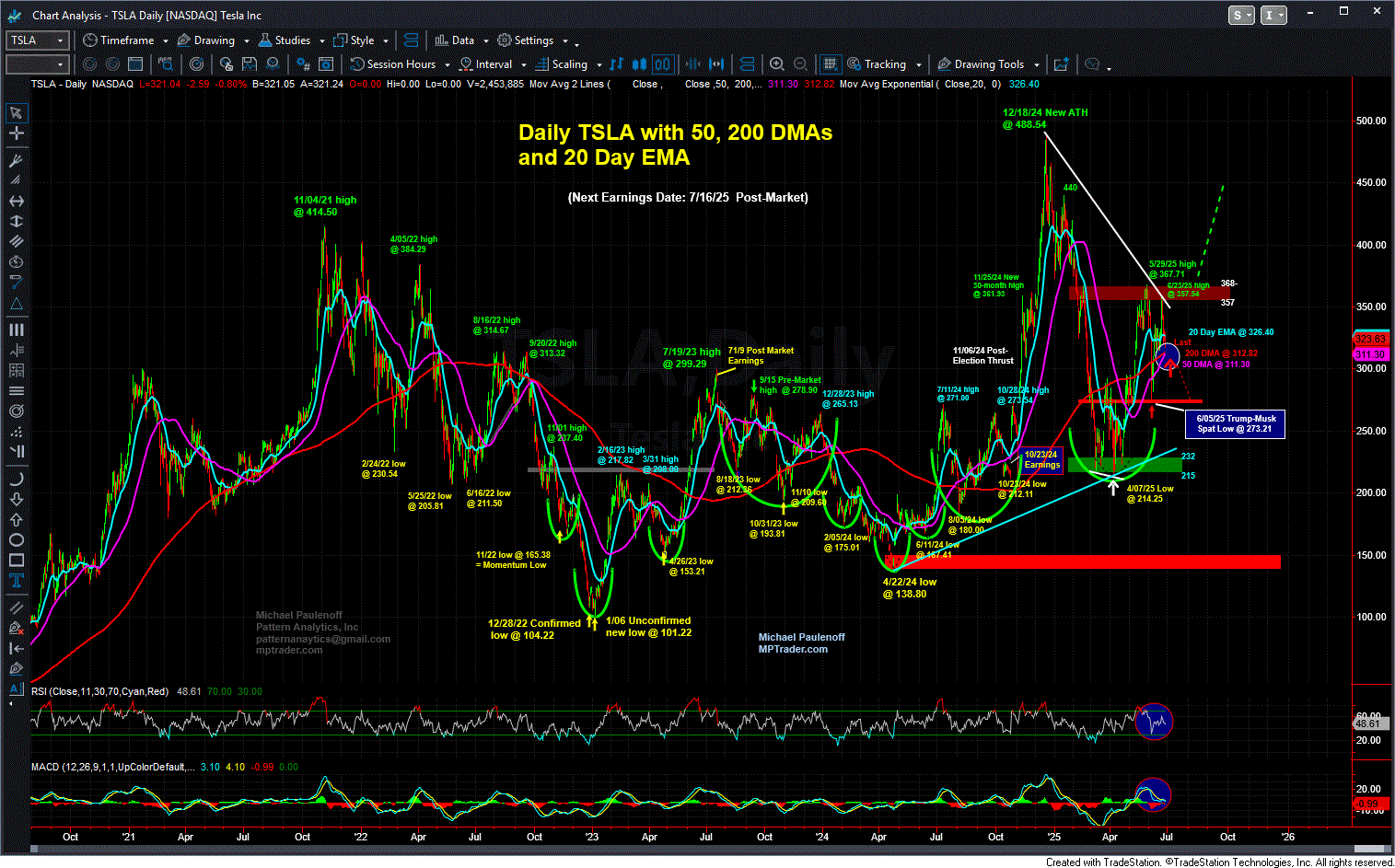Select the rectangle drawing tool
The image size is (1395, 868).
point(17,560)
